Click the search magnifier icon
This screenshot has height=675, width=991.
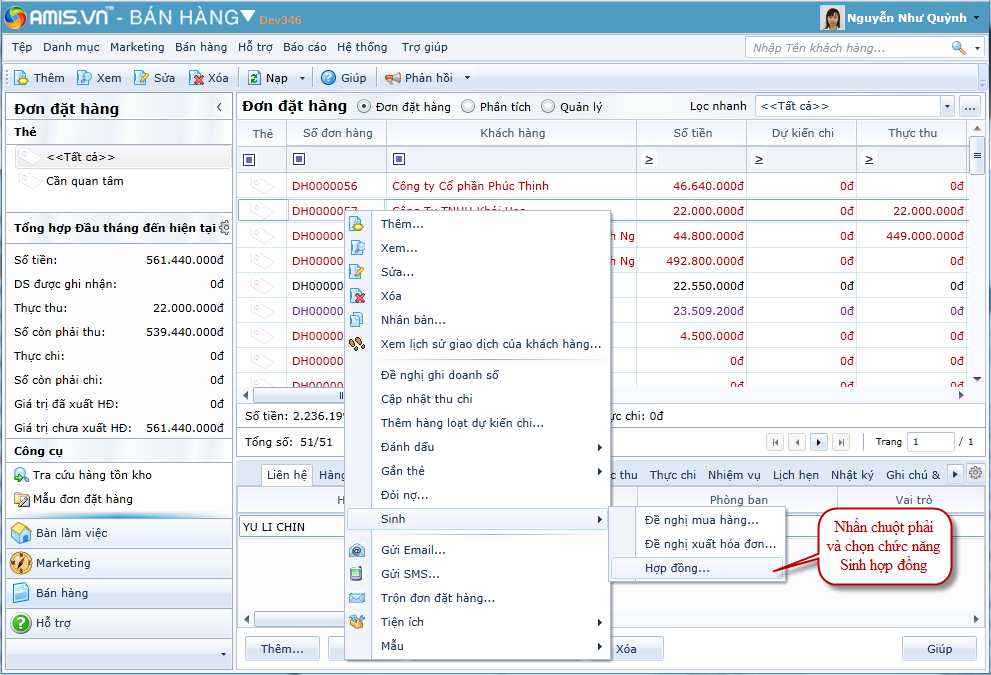958,48
